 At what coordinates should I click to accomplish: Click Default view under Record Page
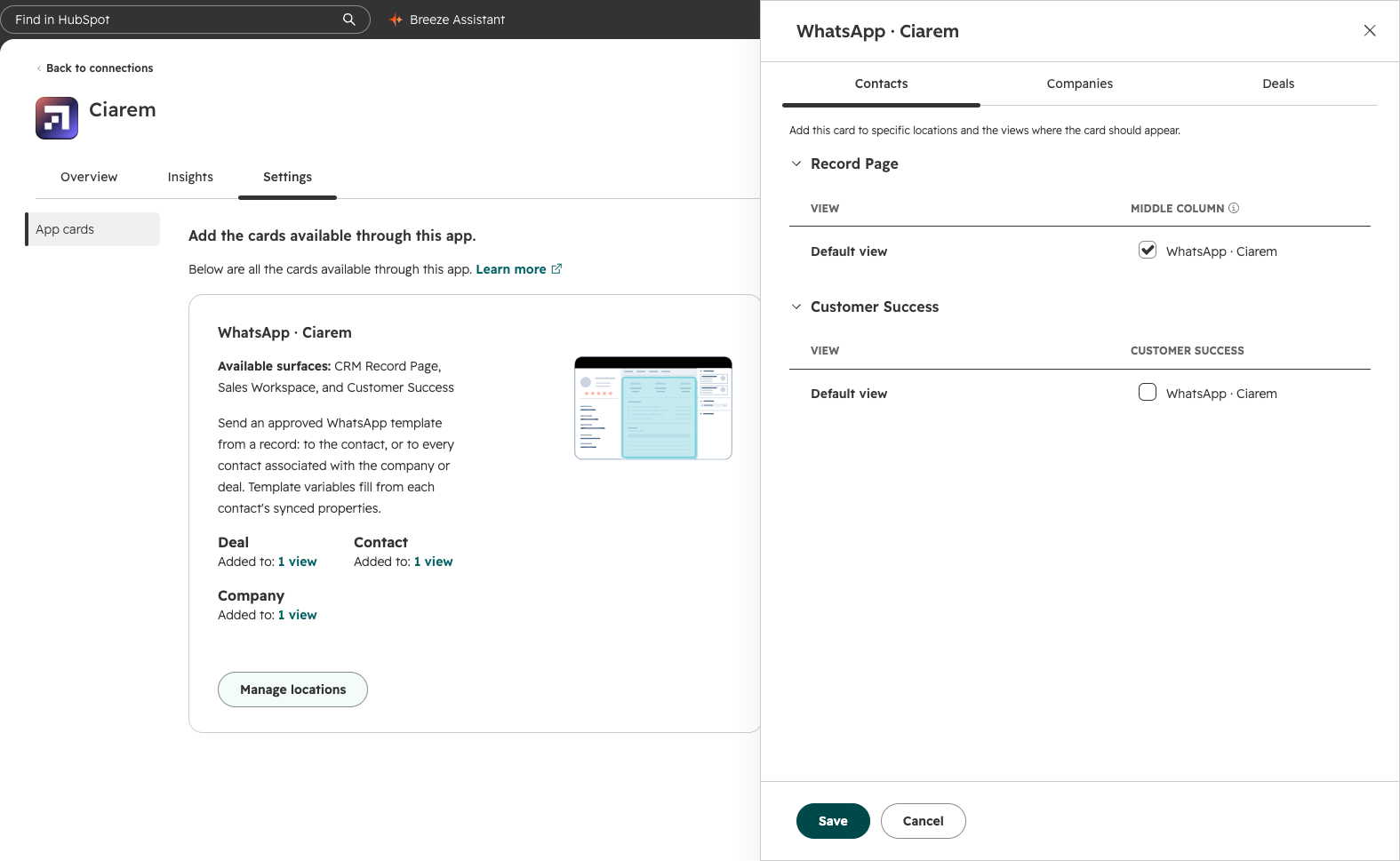[849, 251]
